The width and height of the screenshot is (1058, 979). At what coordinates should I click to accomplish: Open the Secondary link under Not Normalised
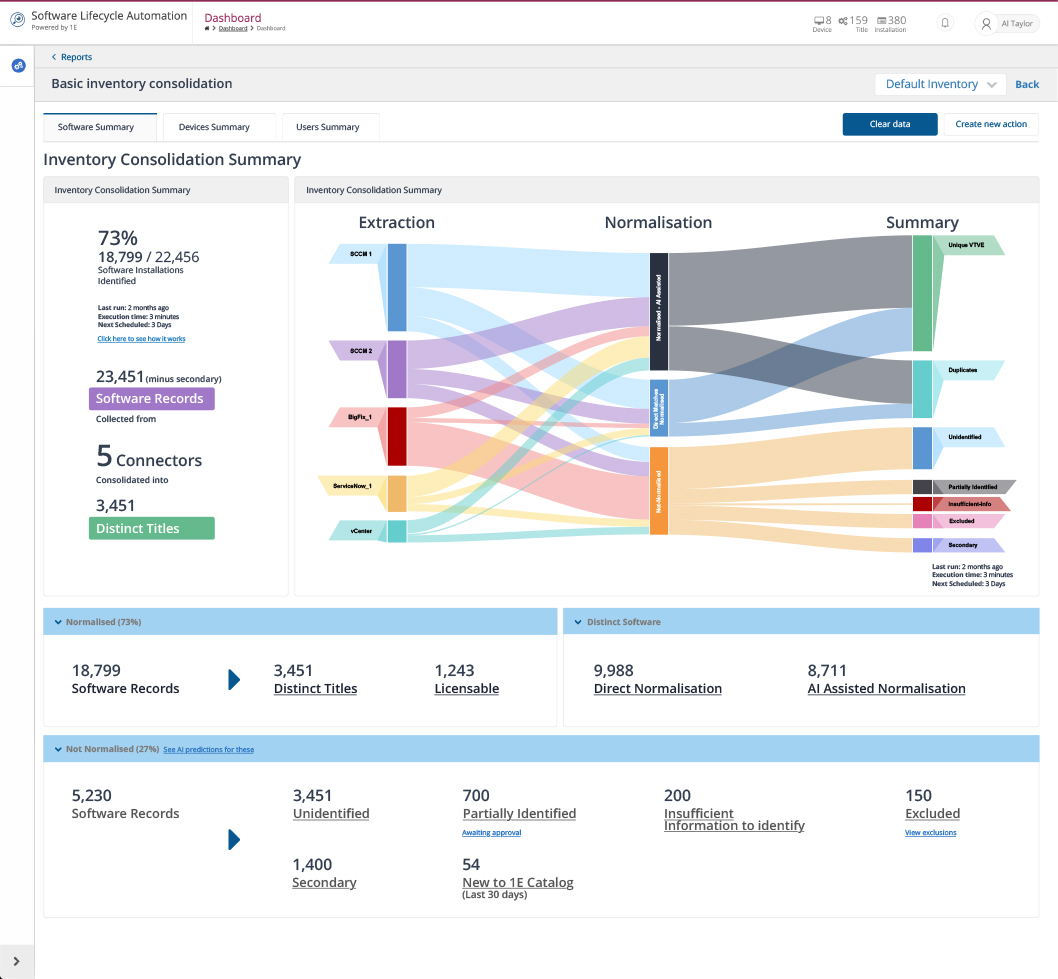(324, 883)
